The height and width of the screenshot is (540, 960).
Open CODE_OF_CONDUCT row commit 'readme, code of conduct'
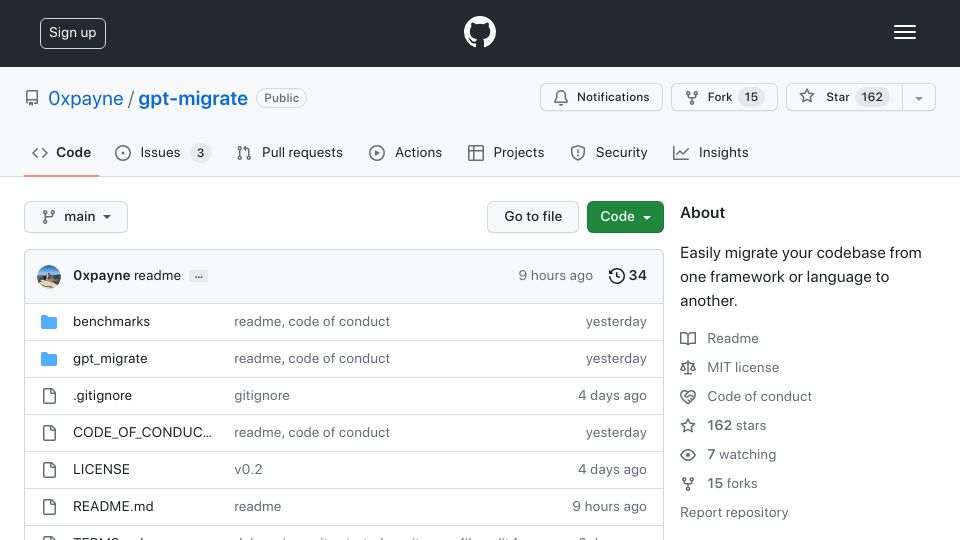312,432
